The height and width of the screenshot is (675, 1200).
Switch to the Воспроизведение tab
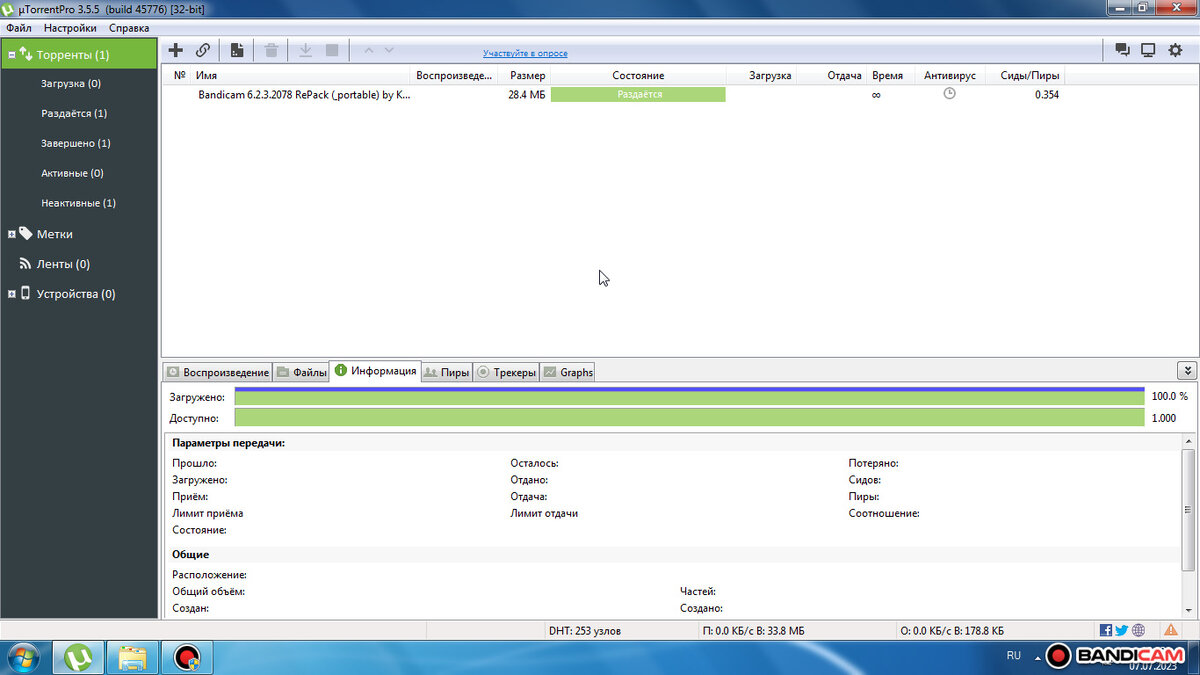[x=217, y=372]
